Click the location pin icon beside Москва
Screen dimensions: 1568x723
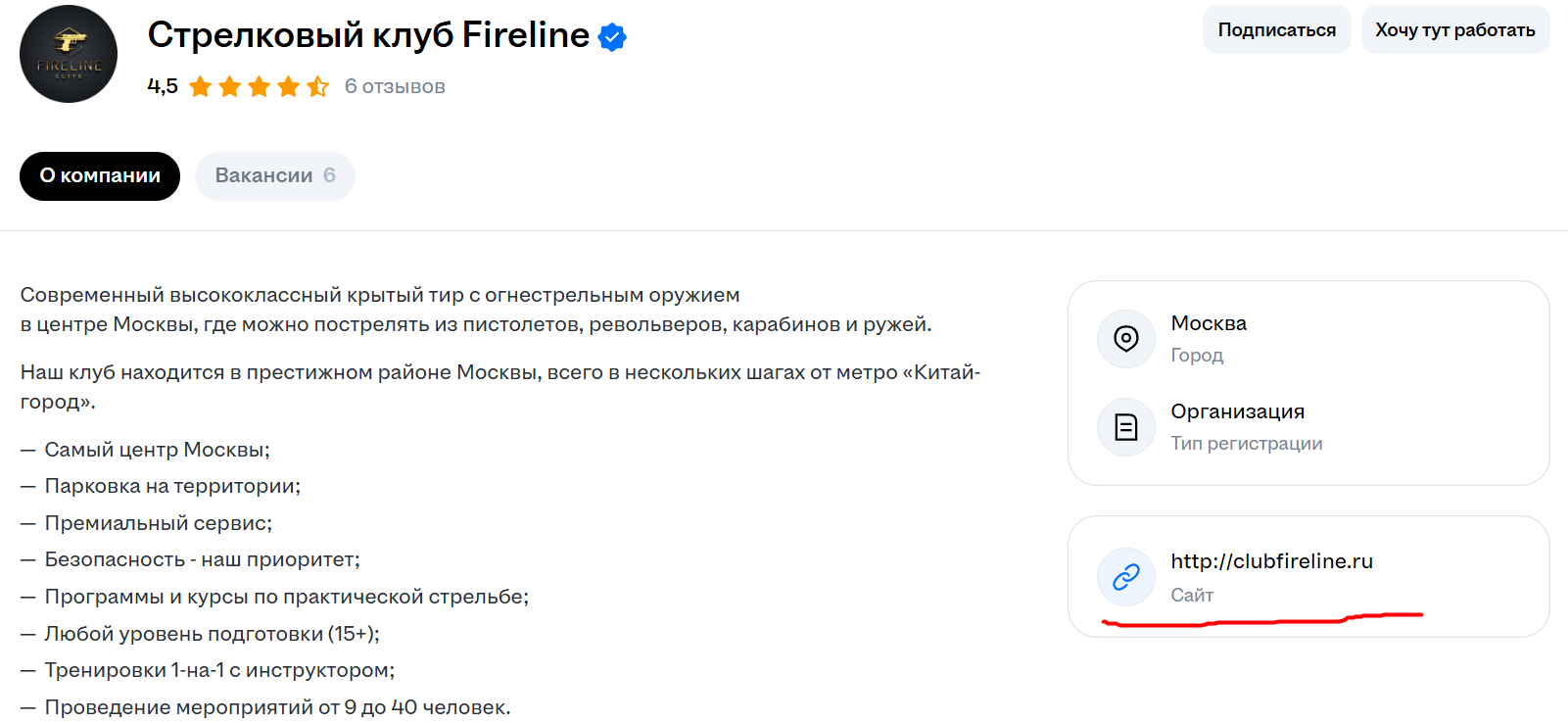(1126, 339)
